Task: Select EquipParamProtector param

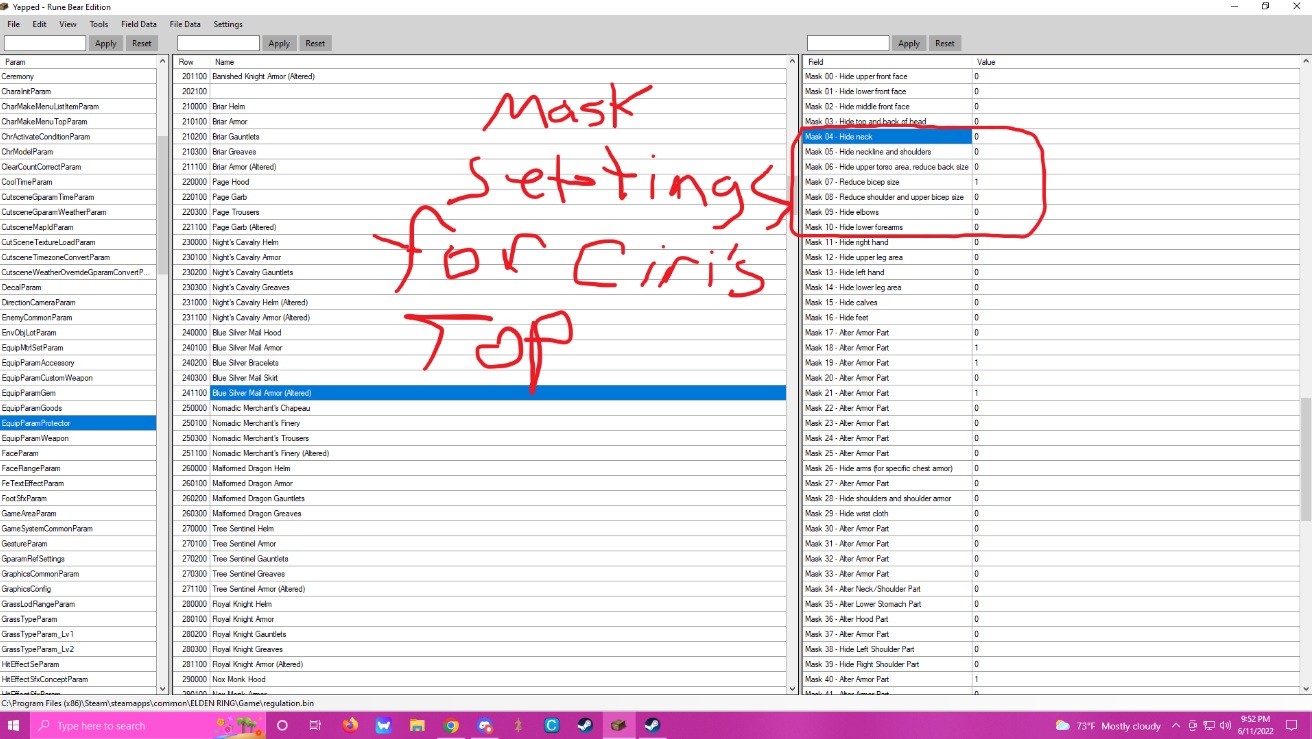Action: click(78, 423)
